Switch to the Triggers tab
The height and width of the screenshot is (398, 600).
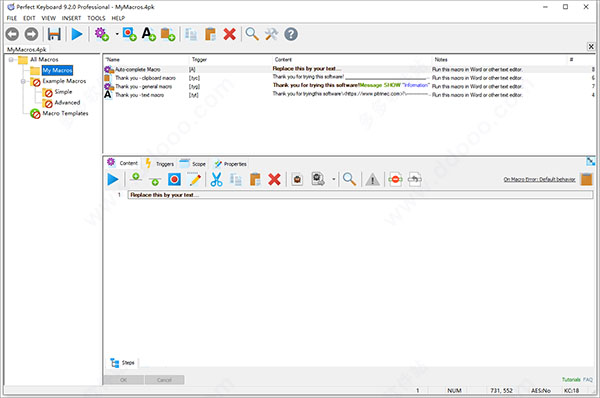click(x=160, y=163)
